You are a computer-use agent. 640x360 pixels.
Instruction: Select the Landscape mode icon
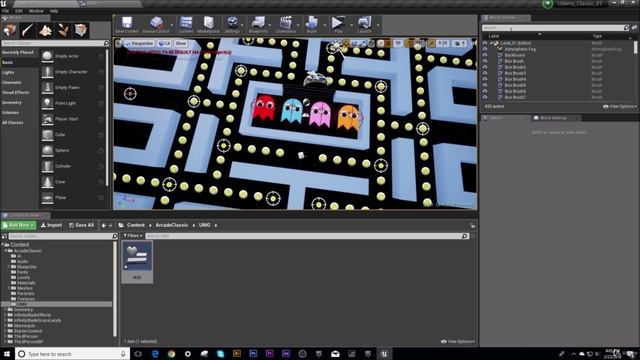pos(45,30)
